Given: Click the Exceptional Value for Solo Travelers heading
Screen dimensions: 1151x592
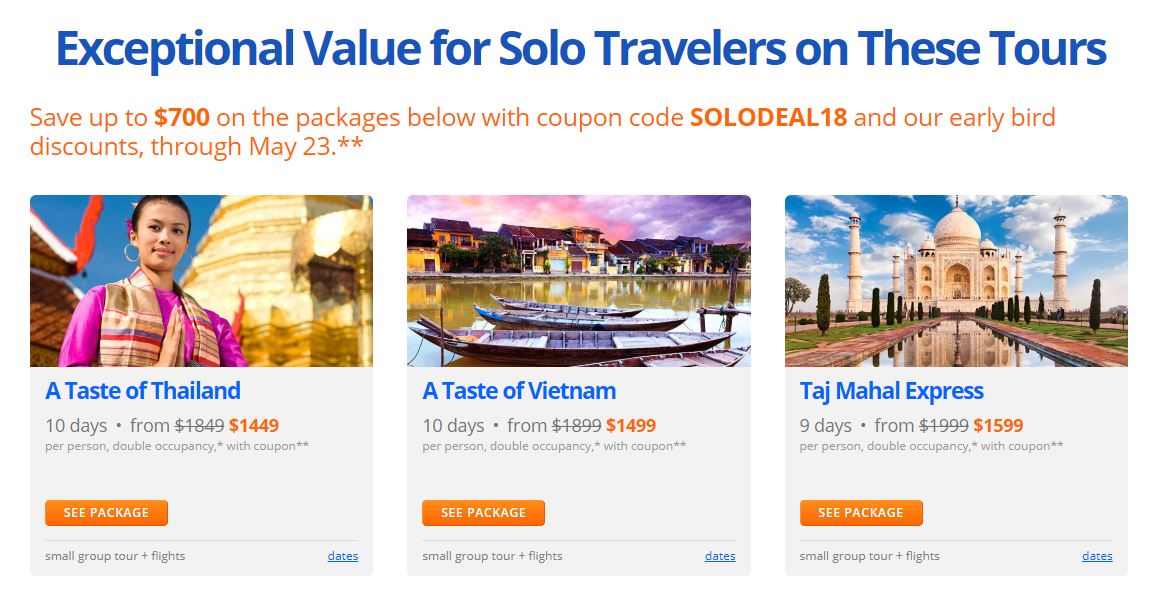Looking at the screenshot, I should point(581,48).
